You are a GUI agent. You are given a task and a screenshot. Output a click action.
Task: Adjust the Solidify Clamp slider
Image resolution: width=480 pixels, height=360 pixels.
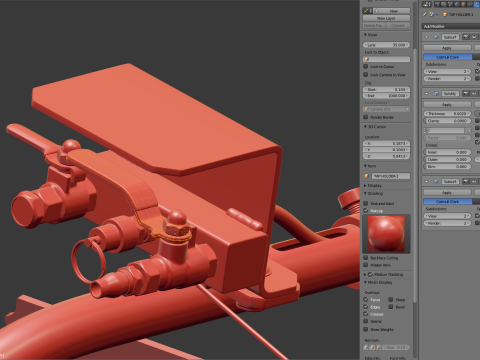tap(447, 121)
